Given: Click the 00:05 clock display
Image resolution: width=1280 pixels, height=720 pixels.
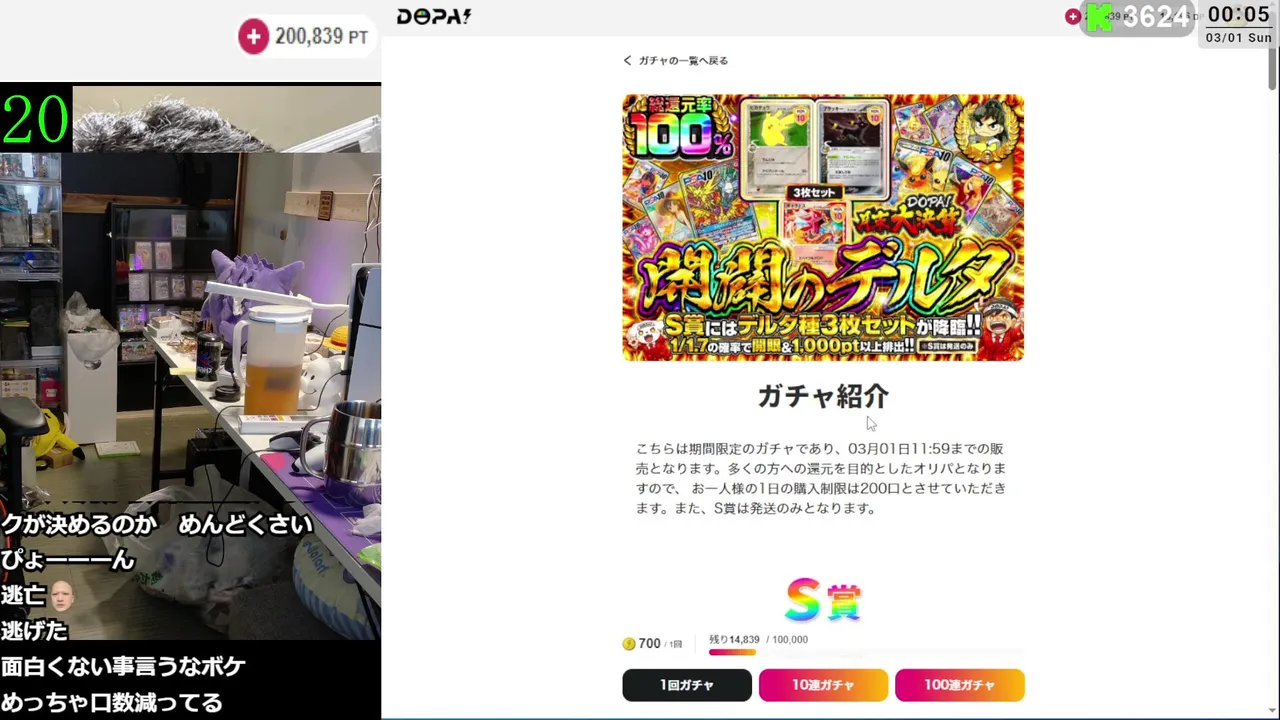Looking at the screenshot, I should (1238, 14).
